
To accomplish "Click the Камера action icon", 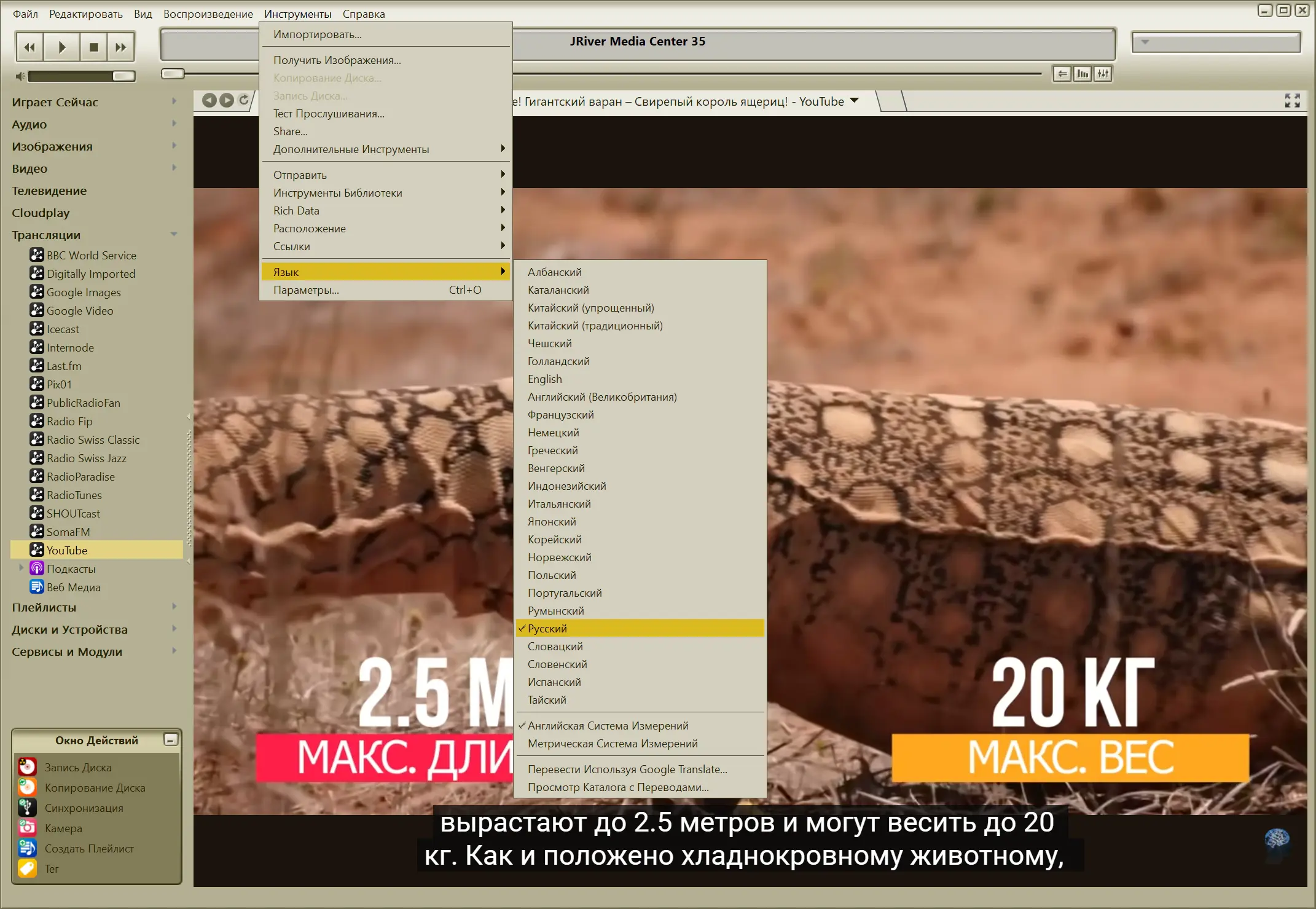I will [x=27, y=828].
